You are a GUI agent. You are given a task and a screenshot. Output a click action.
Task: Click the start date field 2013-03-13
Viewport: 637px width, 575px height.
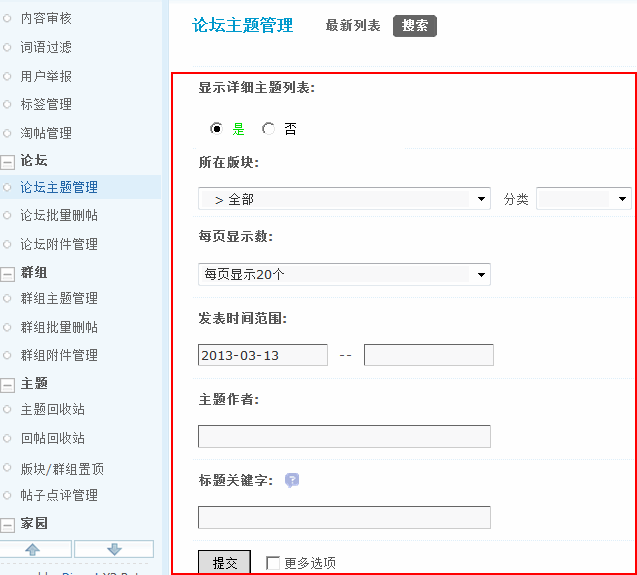[263, 355]
